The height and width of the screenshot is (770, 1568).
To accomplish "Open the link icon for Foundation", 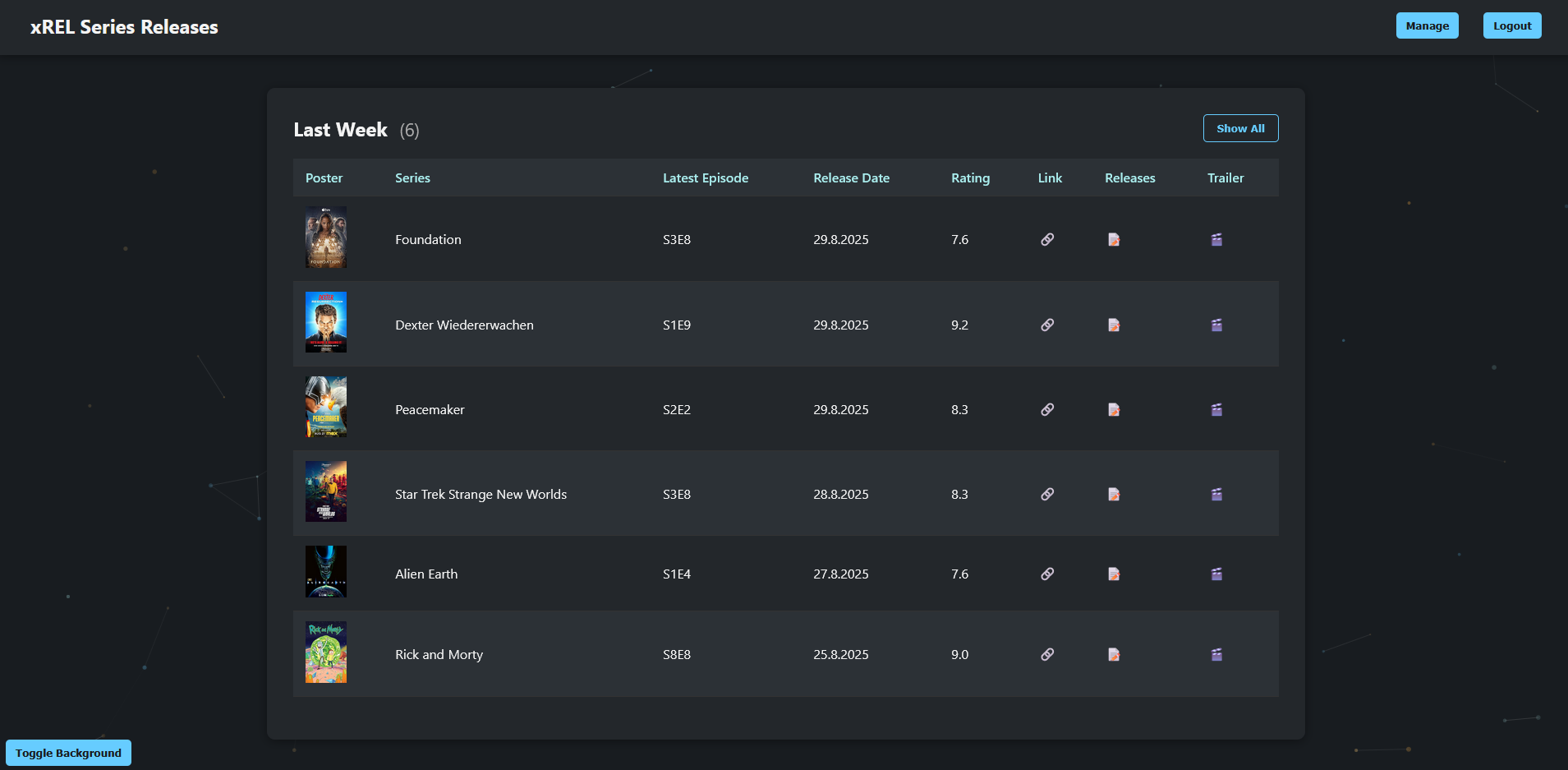I will 1047,240.
